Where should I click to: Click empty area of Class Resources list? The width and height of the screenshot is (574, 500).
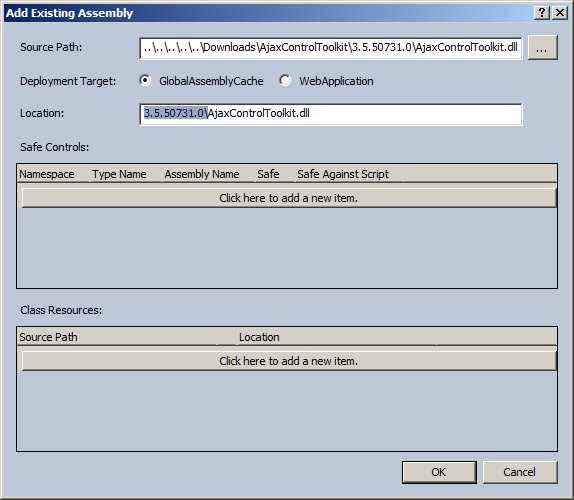(x=287, y=411)
